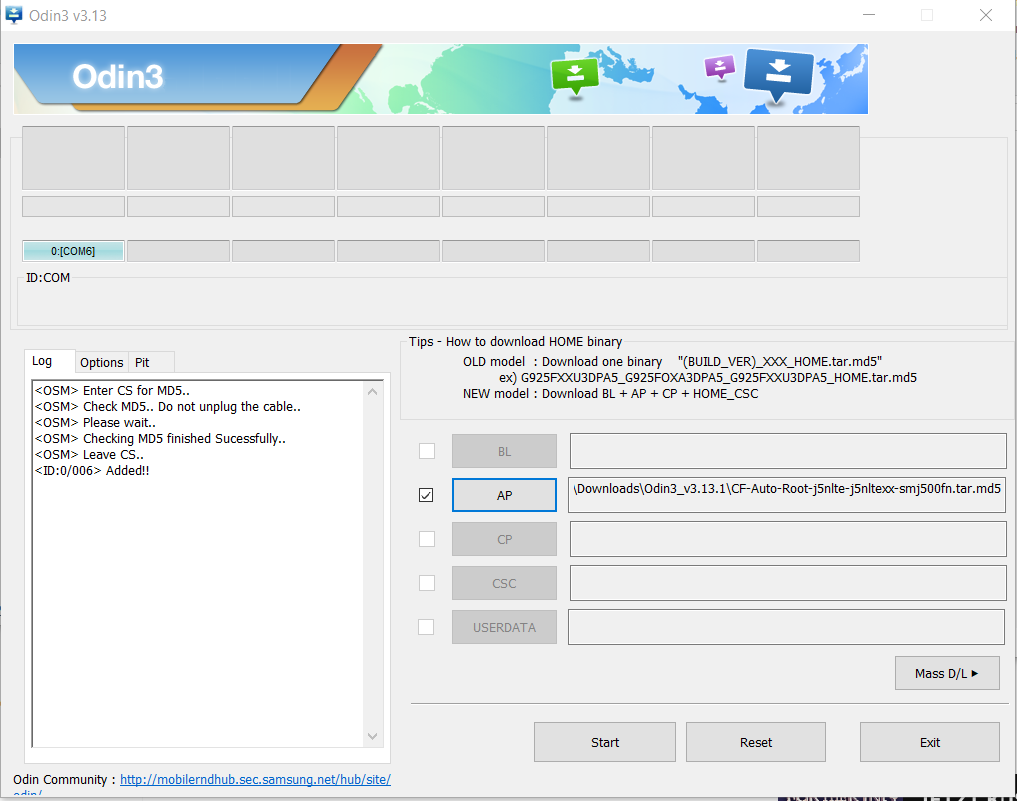The height and width of the screenshot is (801, 1017).
Task: Click the Reset button
Action: (756, 742)
